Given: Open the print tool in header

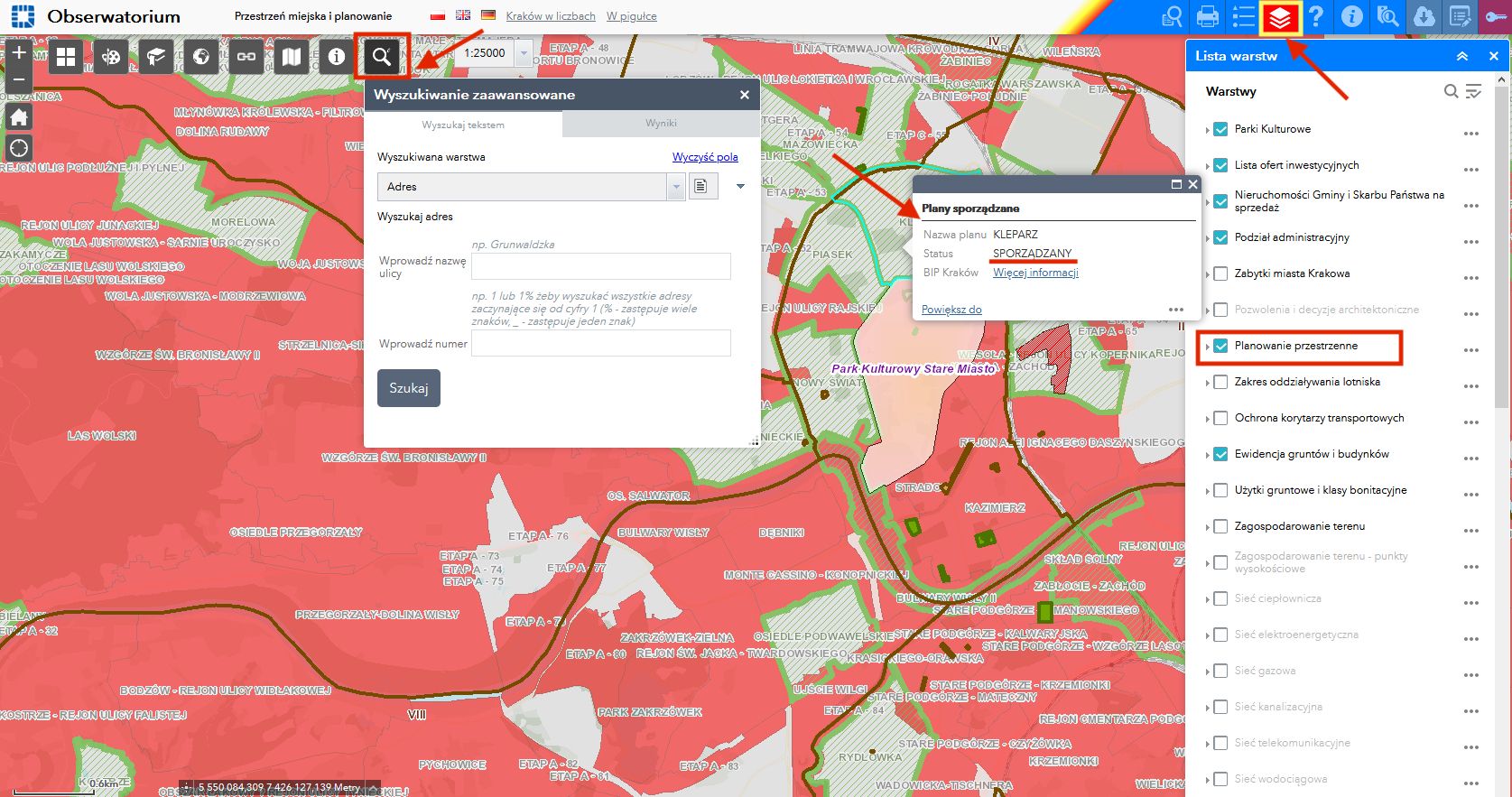Looking at the screenshot, I should coord(1208,16).
